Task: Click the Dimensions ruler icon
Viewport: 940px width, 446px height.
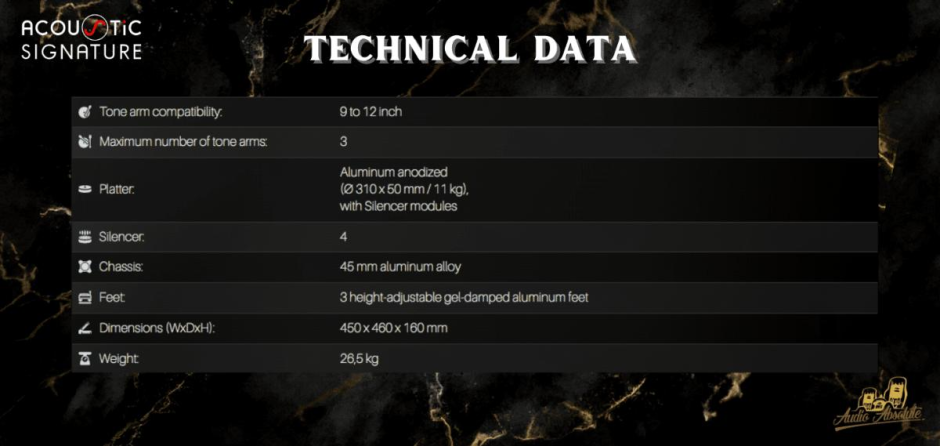Action: point(85,328)
